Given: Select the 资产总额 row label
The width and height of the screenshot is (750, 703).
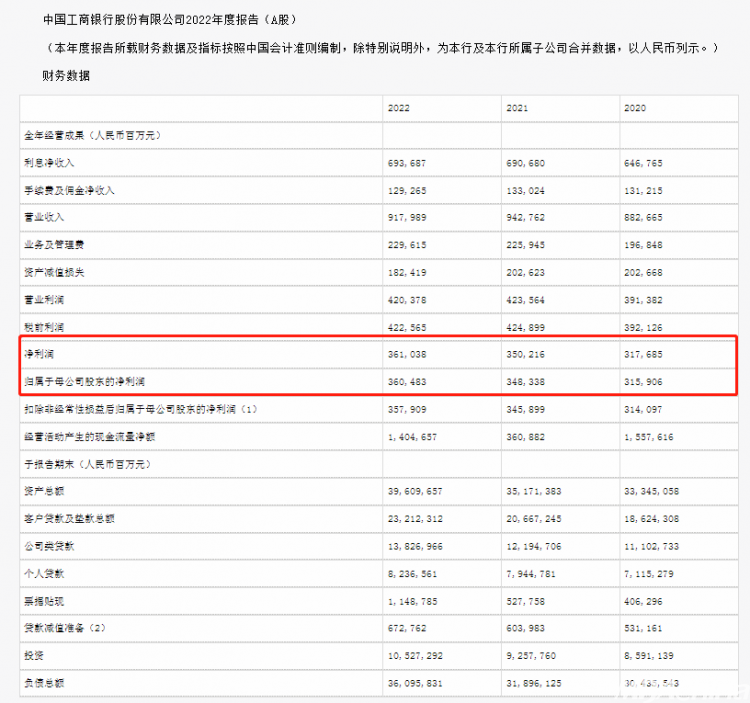Looking at the screenshot, I should [x=44, y=491].
